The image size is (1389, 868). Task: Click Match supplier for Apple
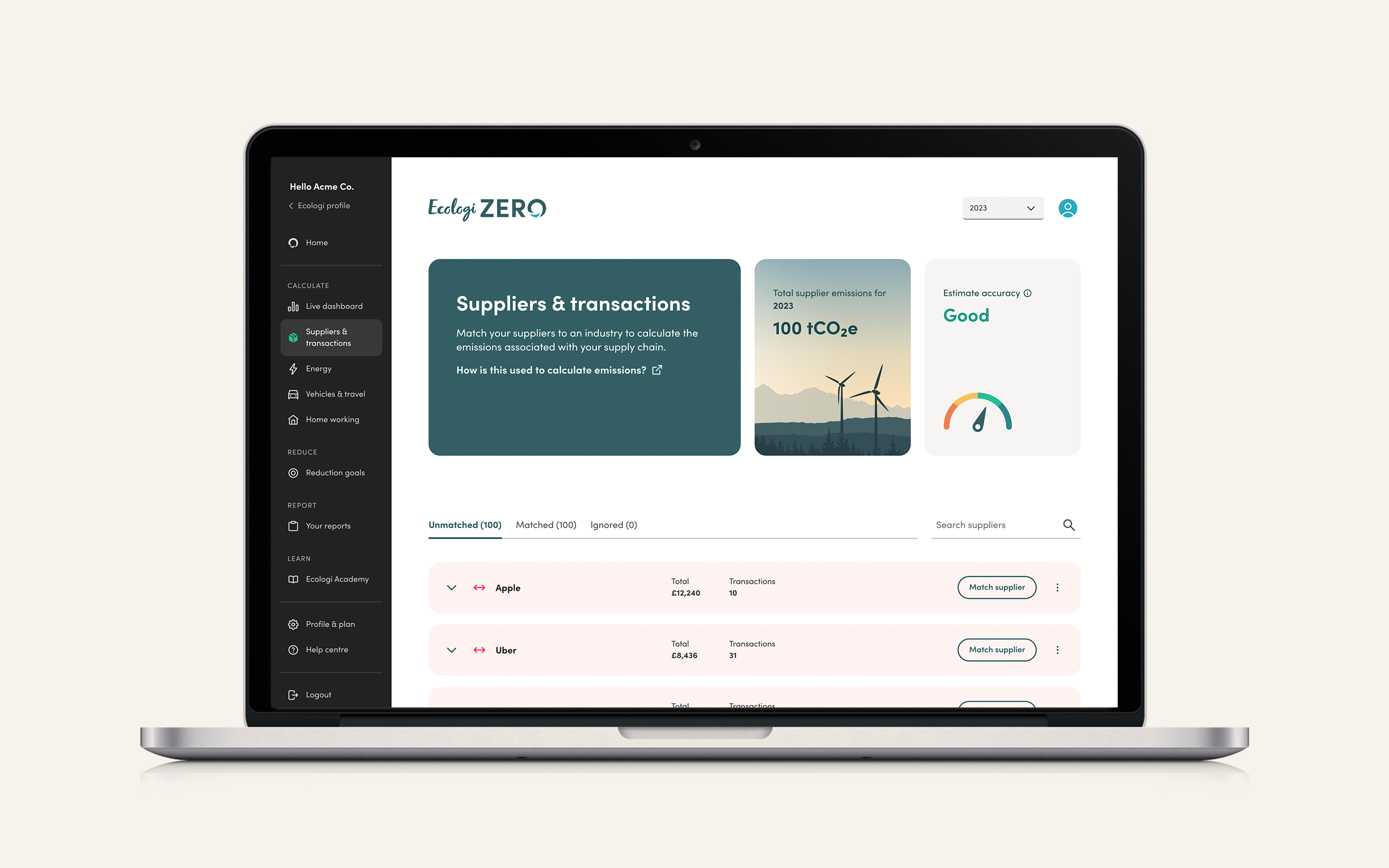coord(996,587)
